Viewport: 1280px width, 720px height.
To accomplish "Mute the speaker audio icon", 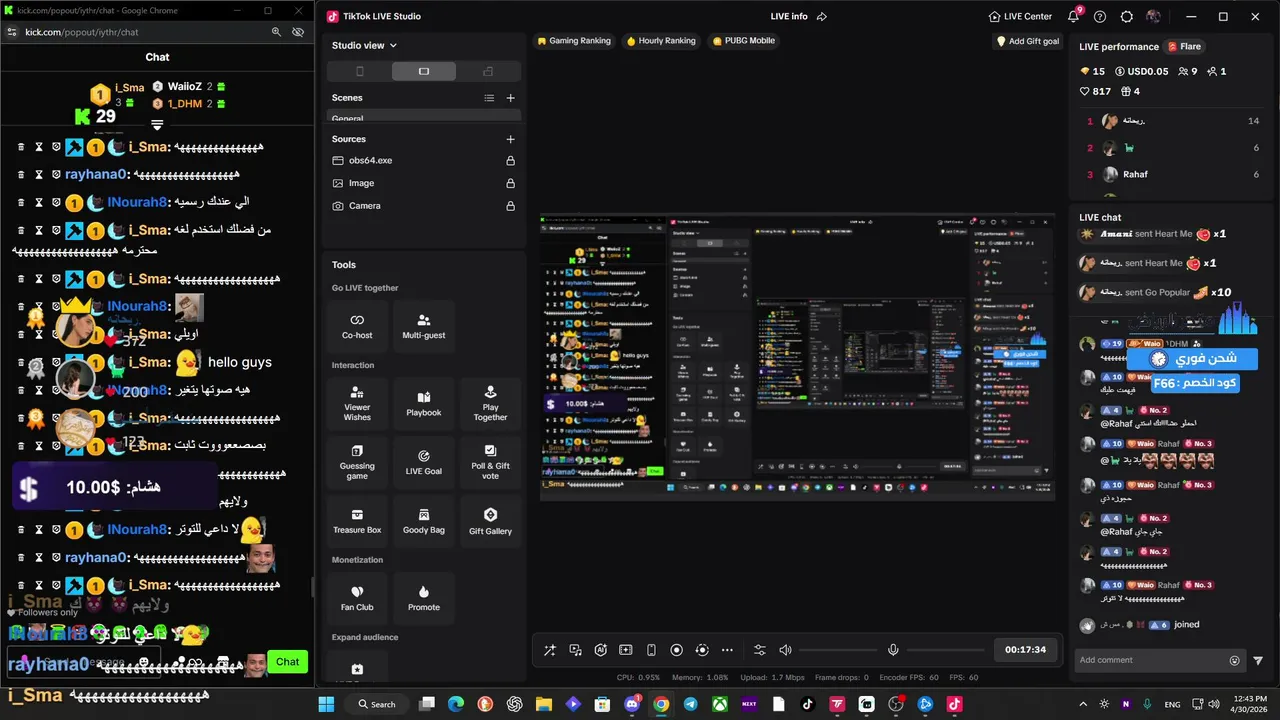I will (786, 650).
